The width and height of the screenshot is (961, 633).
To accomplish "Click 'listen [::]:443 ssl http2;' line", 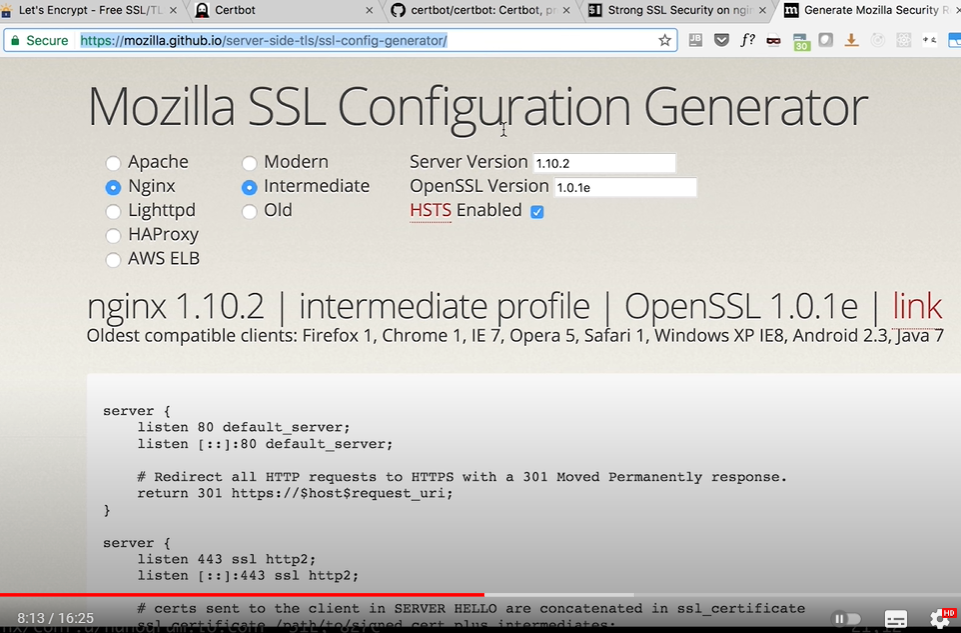I will 248,575.
